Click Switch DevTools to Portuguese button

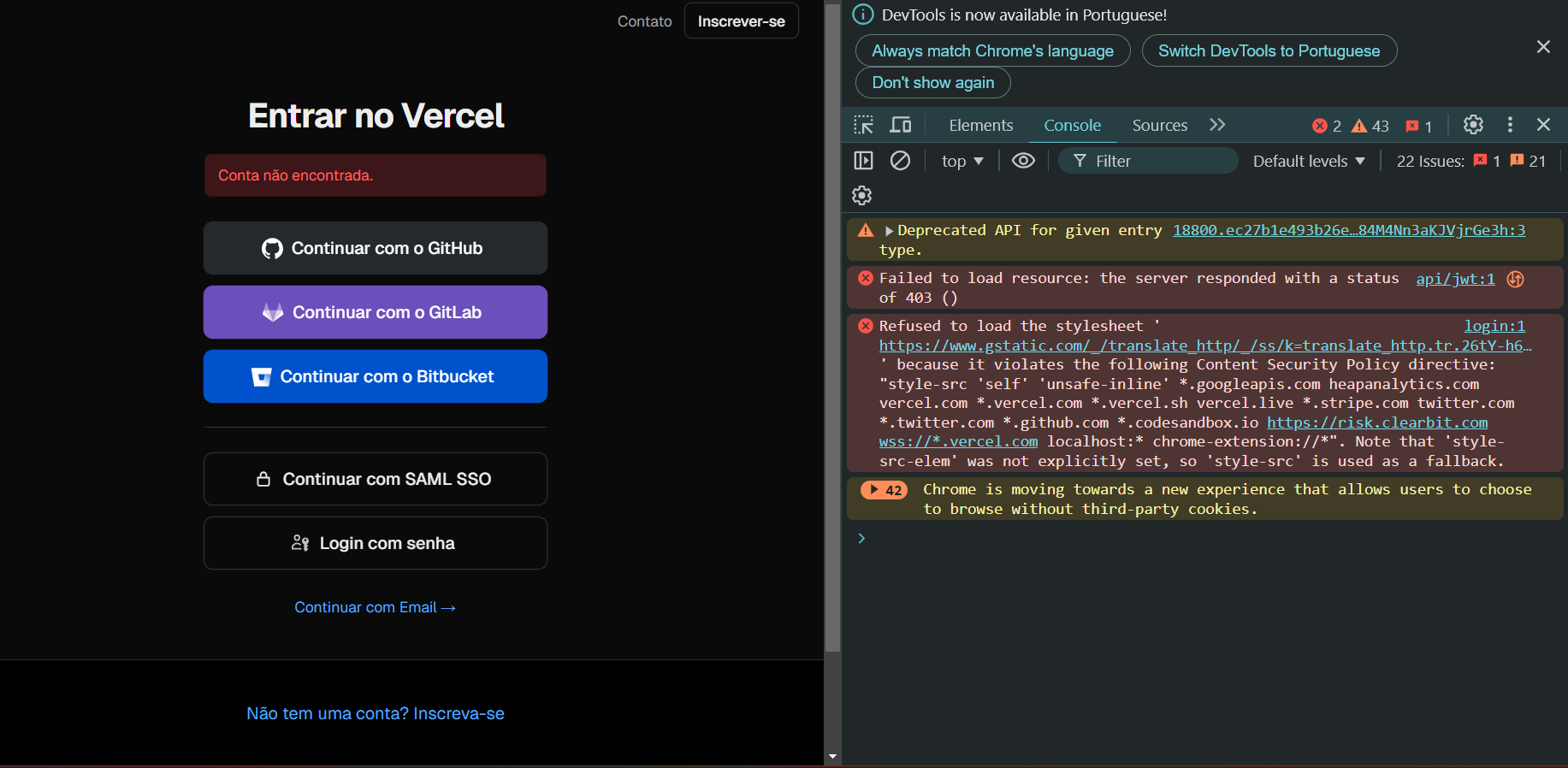pos(1269,50)
